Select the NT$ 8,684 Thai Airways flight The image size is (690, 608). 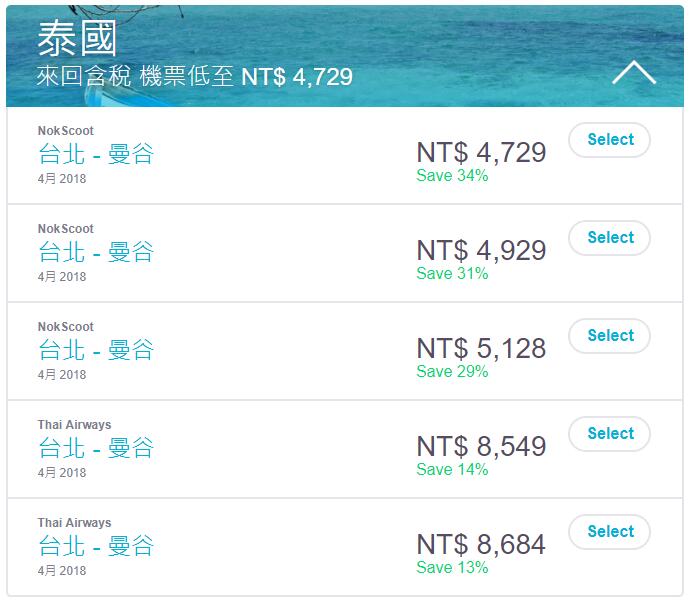609,532
